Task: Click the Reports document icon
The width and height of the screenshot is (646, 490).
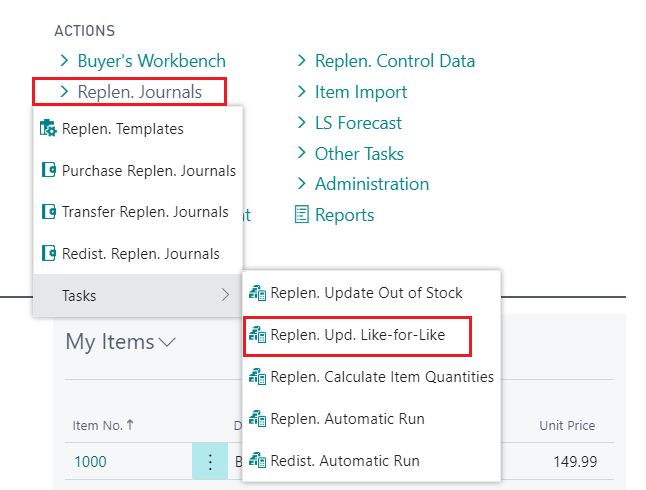Action: 302,215
